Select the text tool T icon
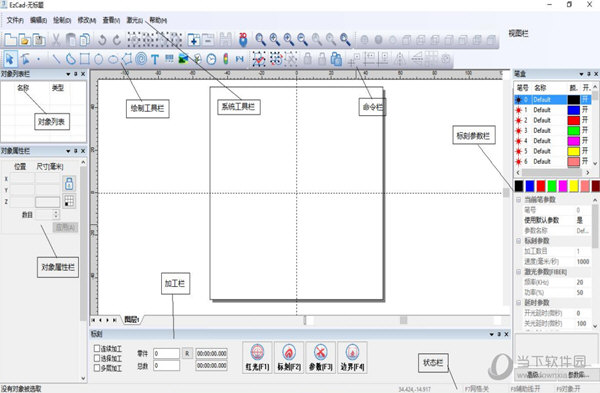Image resolution: width=600 pixels, height=393 pixels. (x=155, y=59)
